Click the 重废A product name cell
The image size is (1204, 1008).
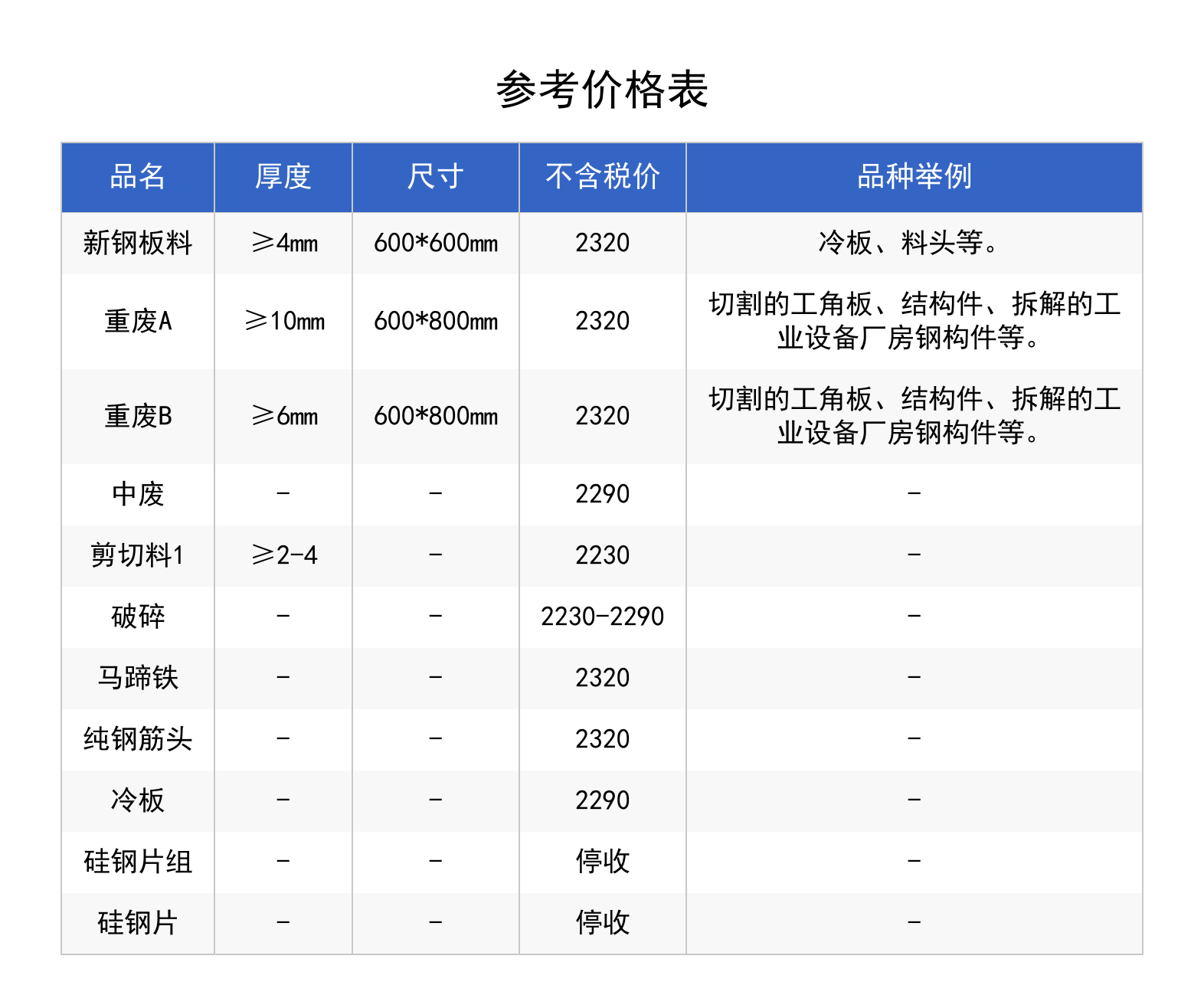138,321
